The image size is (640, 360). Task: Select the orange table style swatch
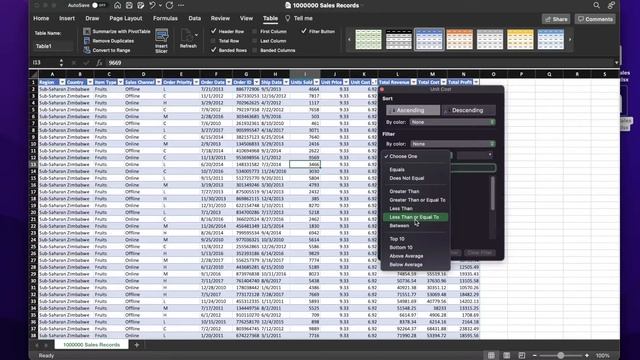click(459, 40)
